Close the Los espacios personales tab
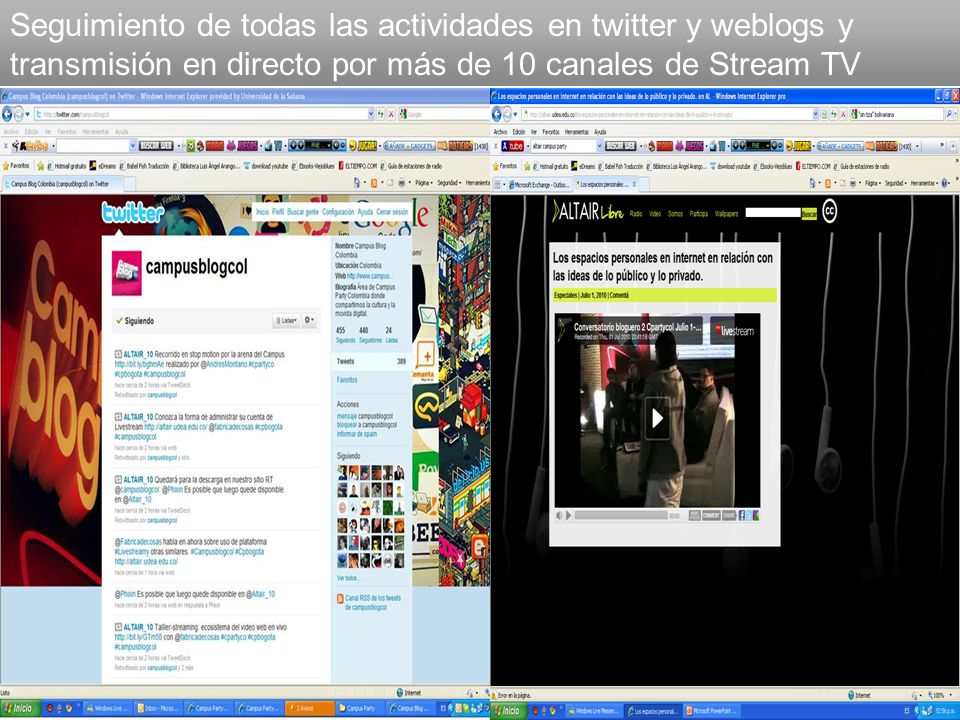The height and width of the screenshot is (720, 960). pyautogui.click(x=634, y=184)
